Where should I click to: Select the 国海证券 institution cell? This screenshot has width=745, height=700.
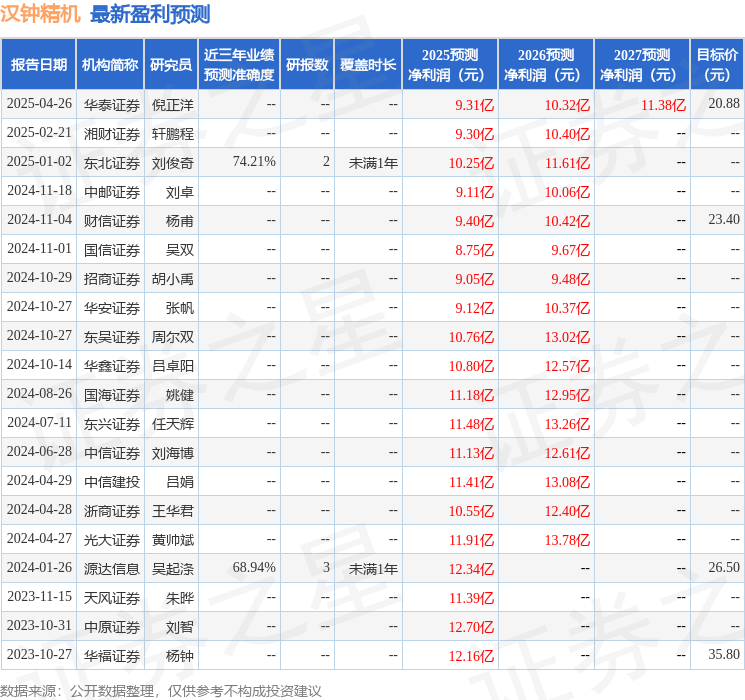point(112,395)
